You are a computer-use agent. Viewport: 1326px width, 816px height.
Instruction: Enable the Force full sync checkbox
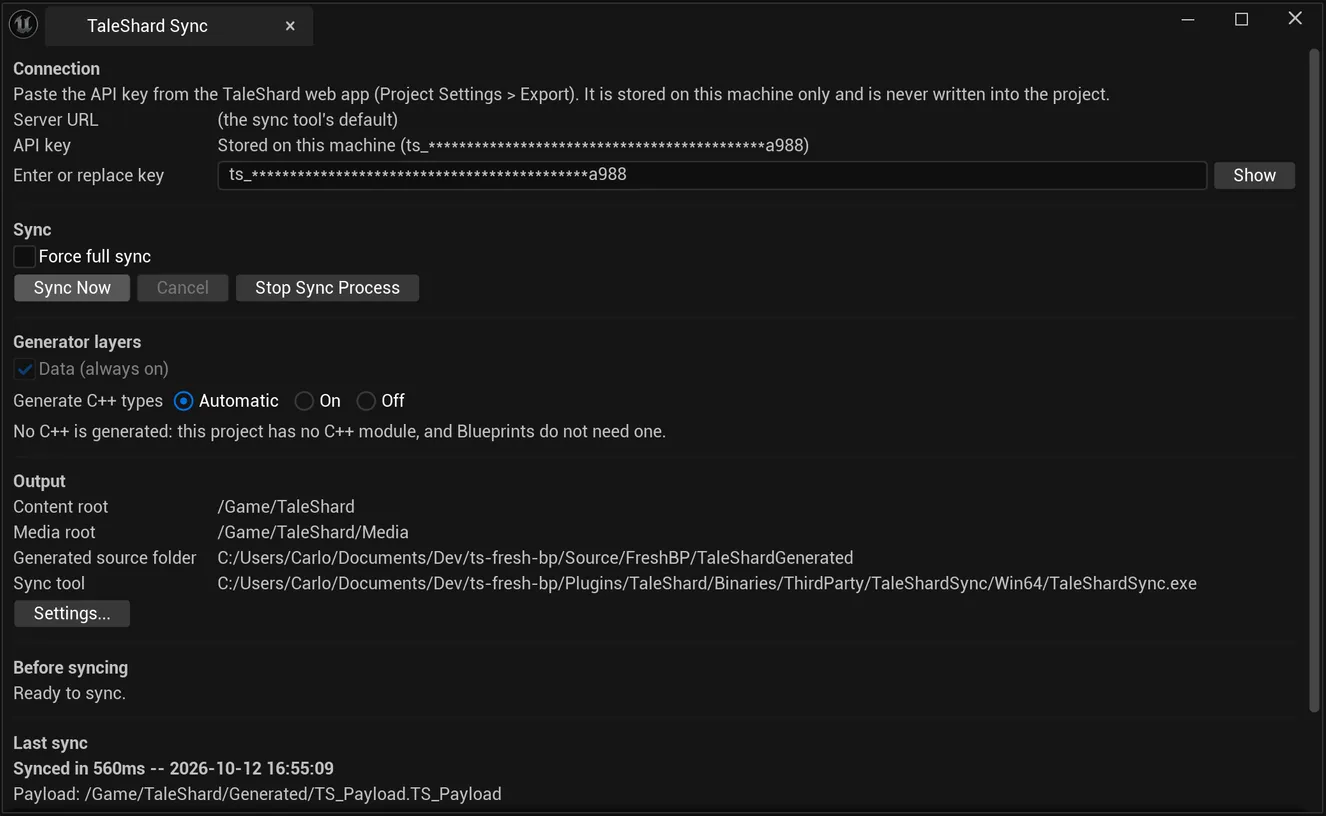point(25,257)
